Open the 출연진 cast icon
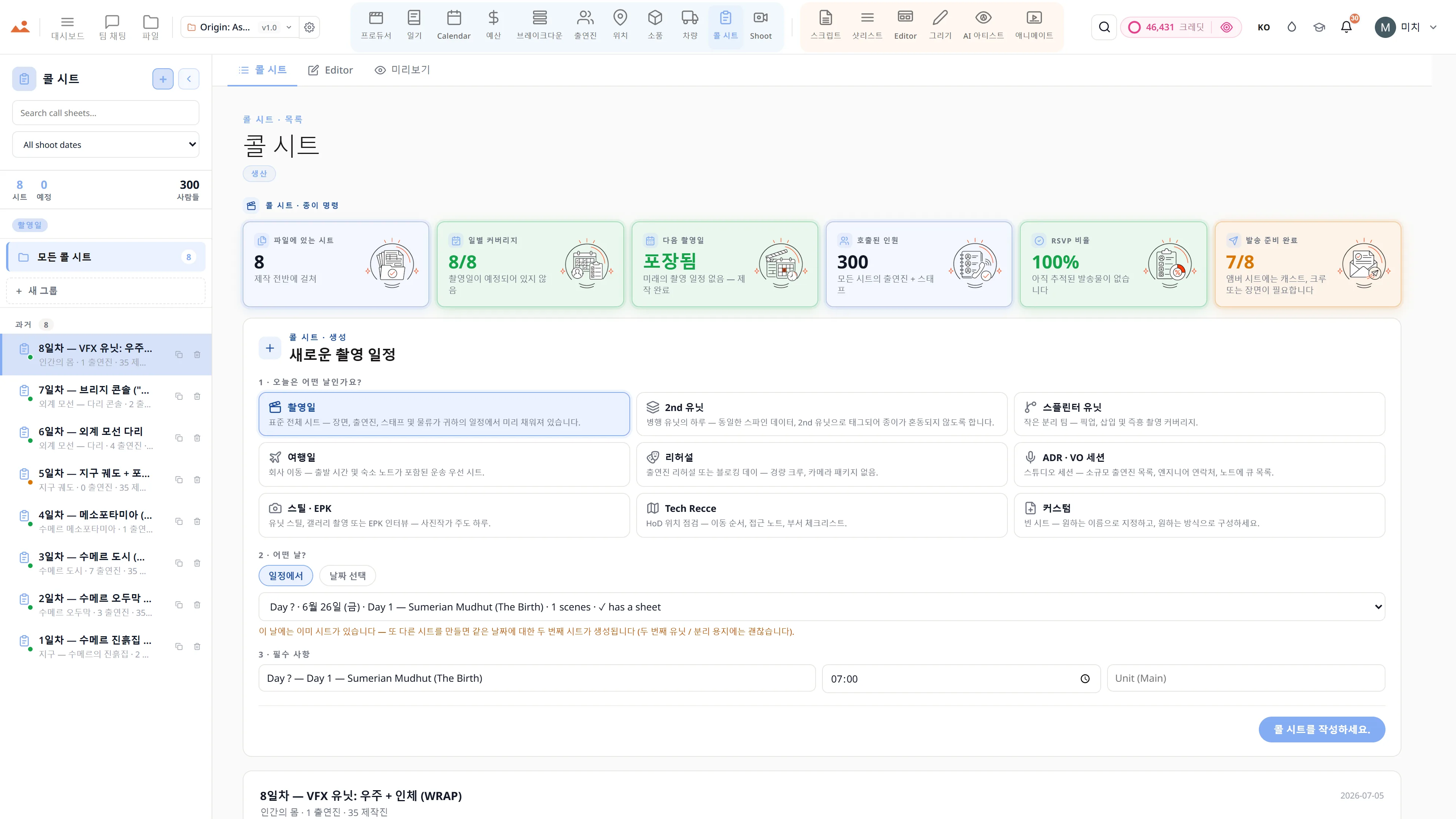The height and width of the screenshot is (819, 1456). [585, 26]
